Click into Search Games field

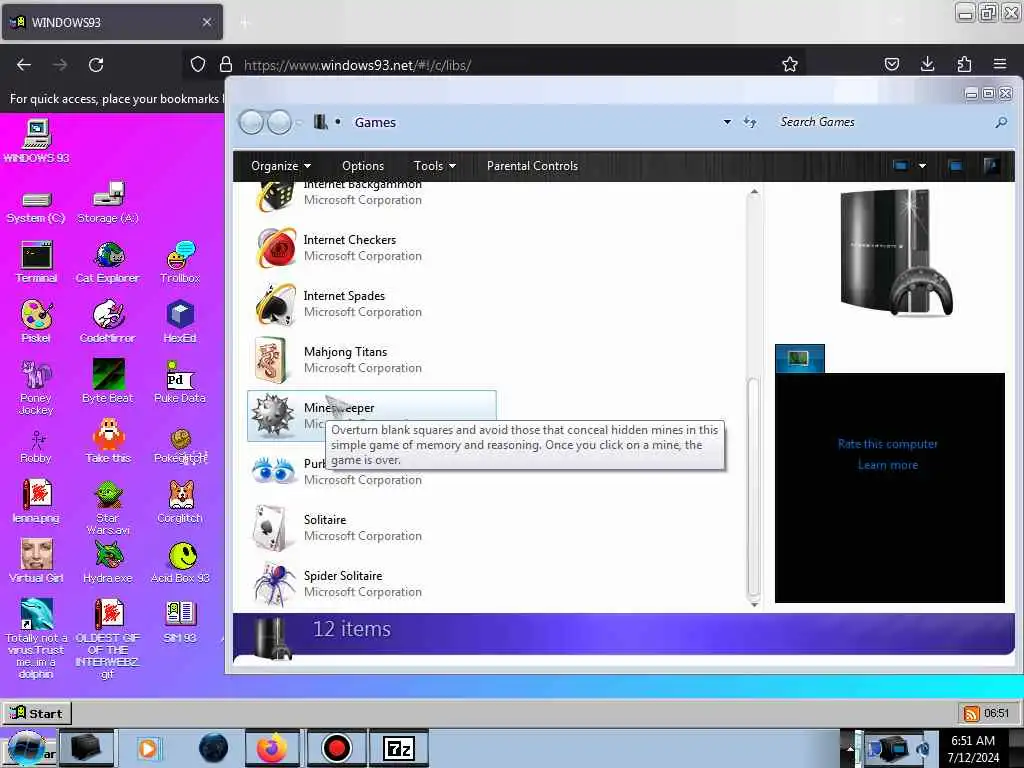tap(885, 122)
